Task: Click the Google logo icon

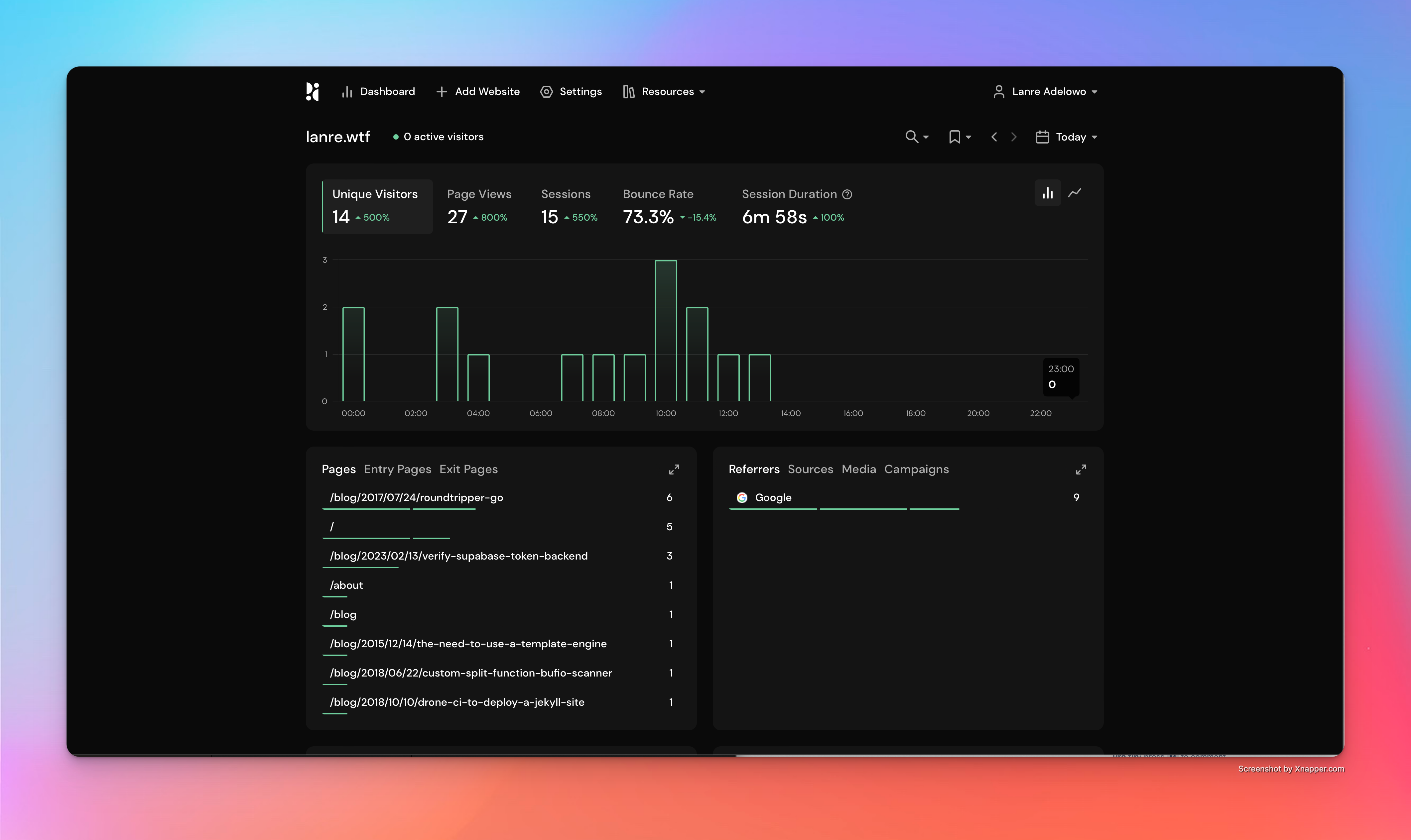Action: (x=742, y=497)
